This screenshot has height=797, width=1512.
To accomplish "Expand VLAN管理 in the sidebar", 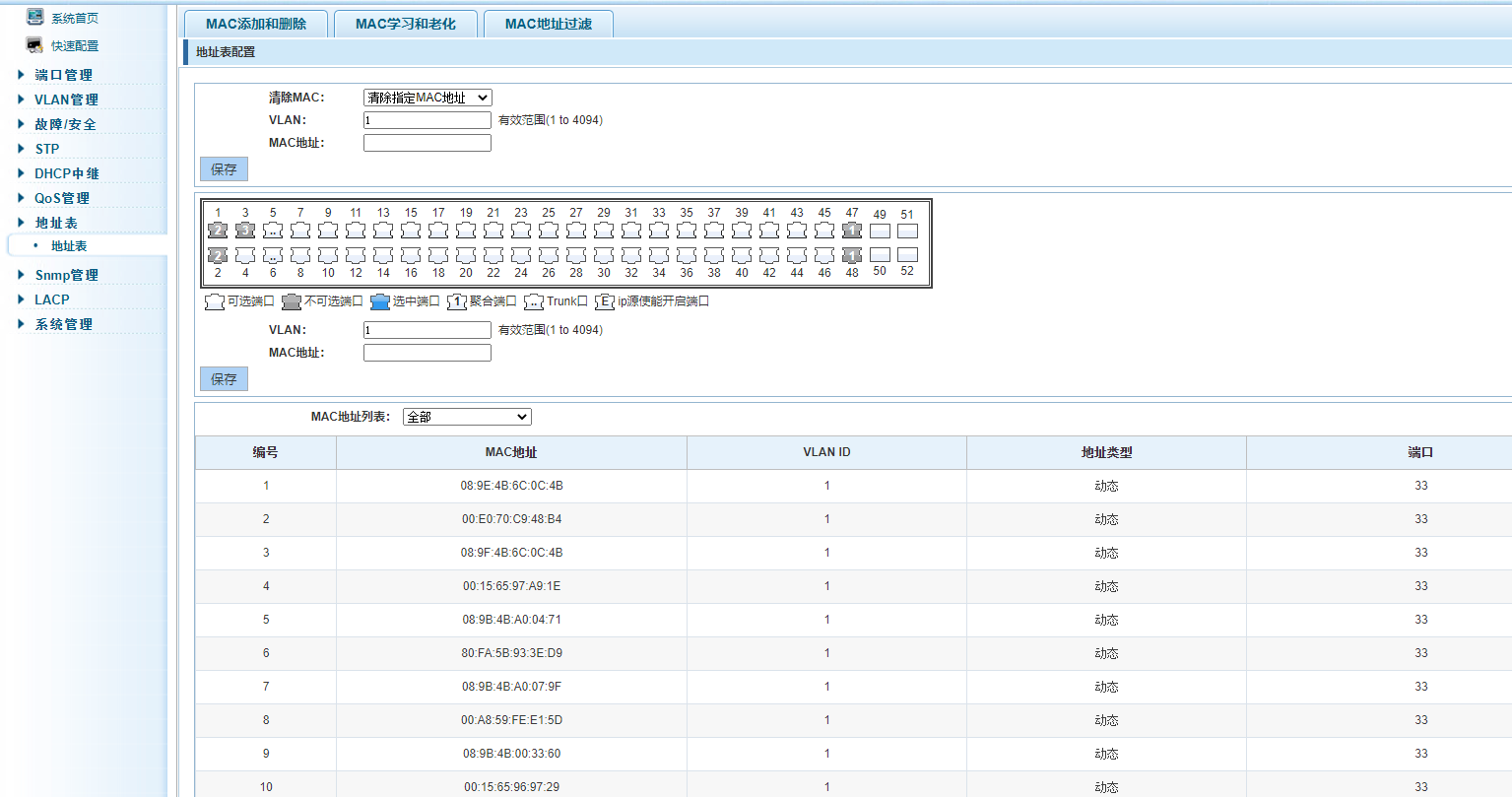I will [66, 100].
